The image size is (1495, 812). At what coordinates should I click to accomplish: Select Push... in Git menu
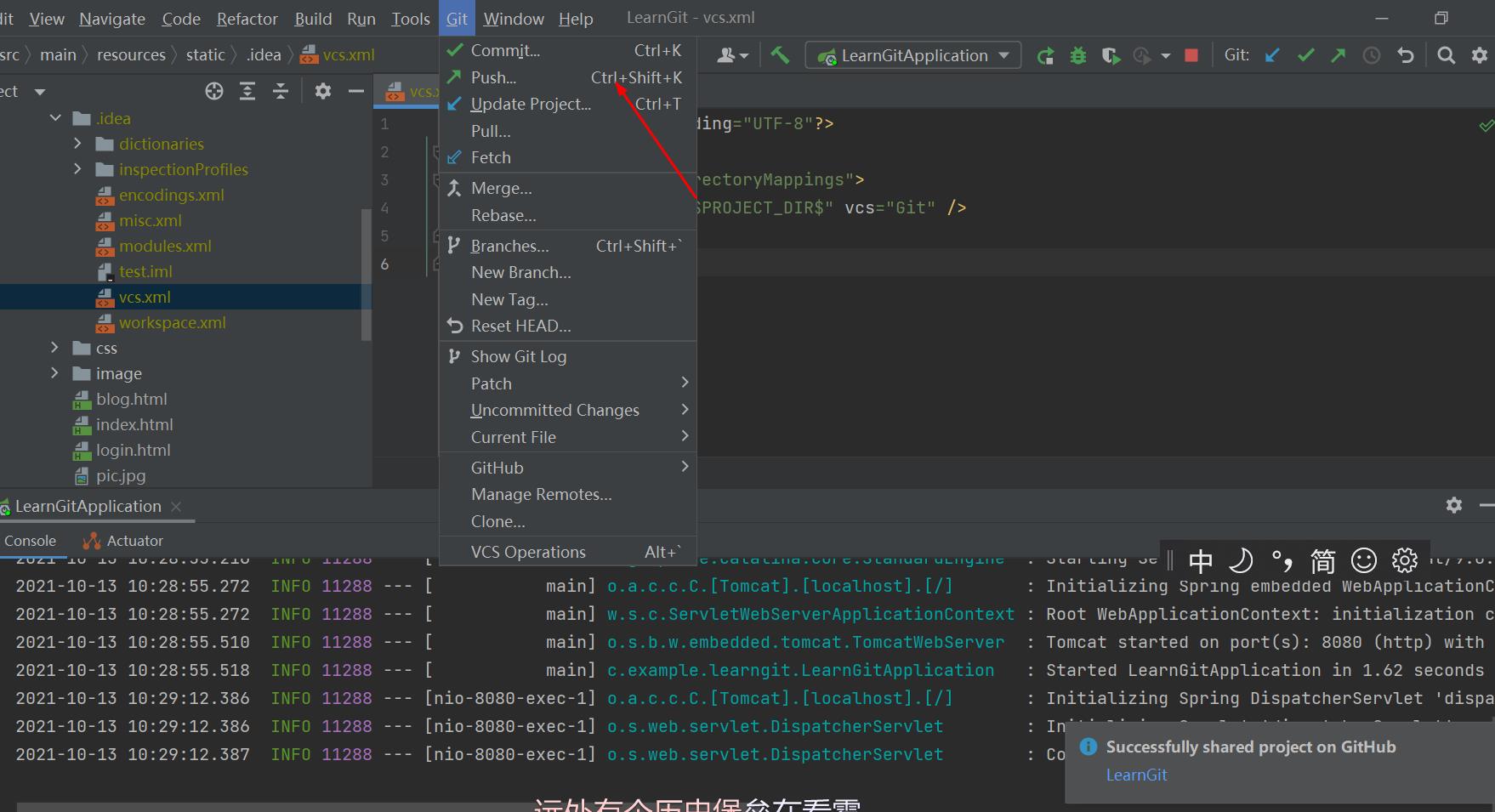568,77
